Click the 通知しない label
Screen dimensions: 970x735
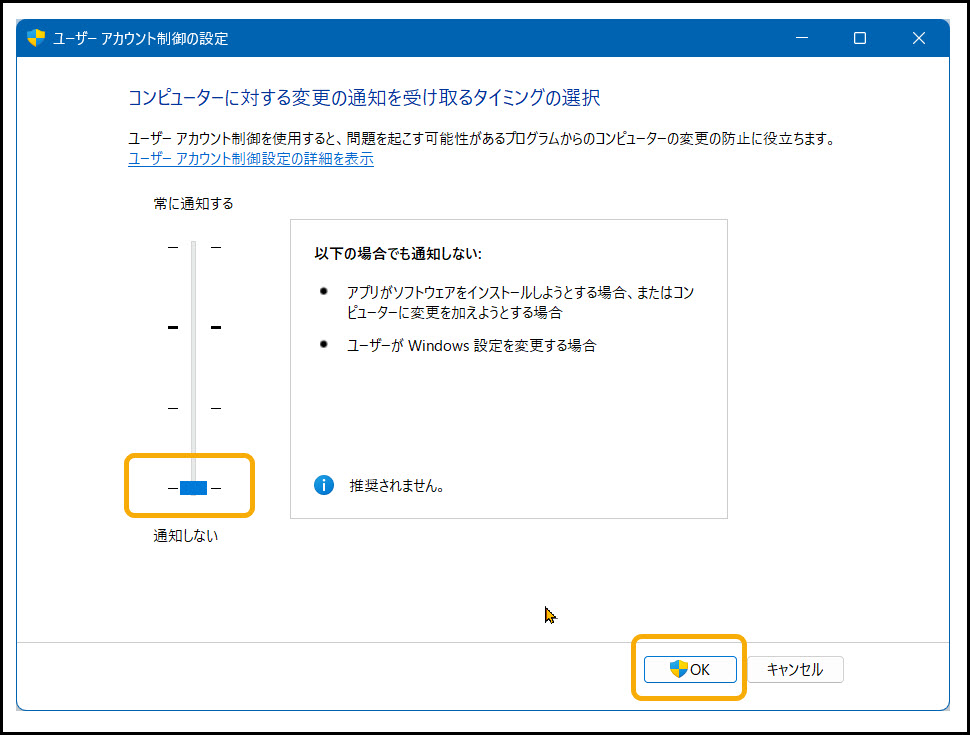(186, 536)
